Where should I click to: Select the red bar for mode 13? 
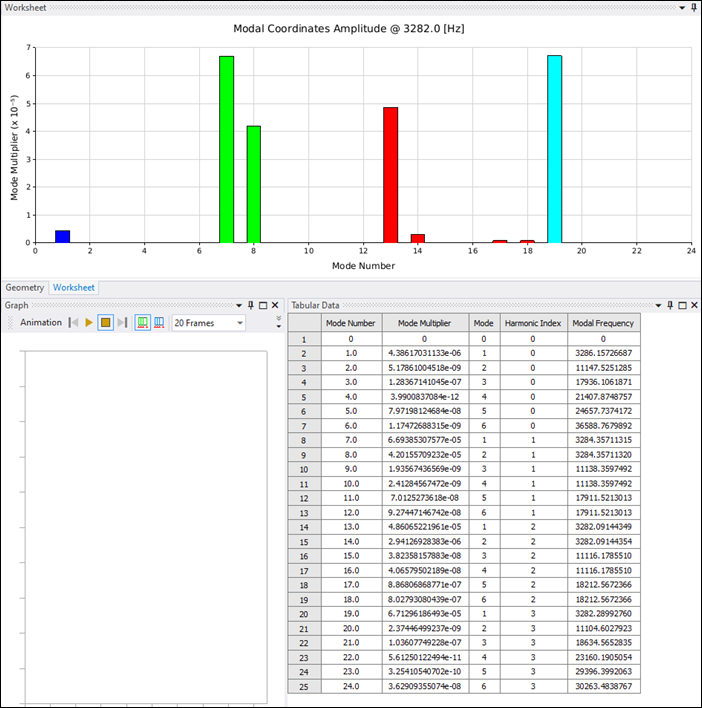pyautogui.click(x=391, y=175)
